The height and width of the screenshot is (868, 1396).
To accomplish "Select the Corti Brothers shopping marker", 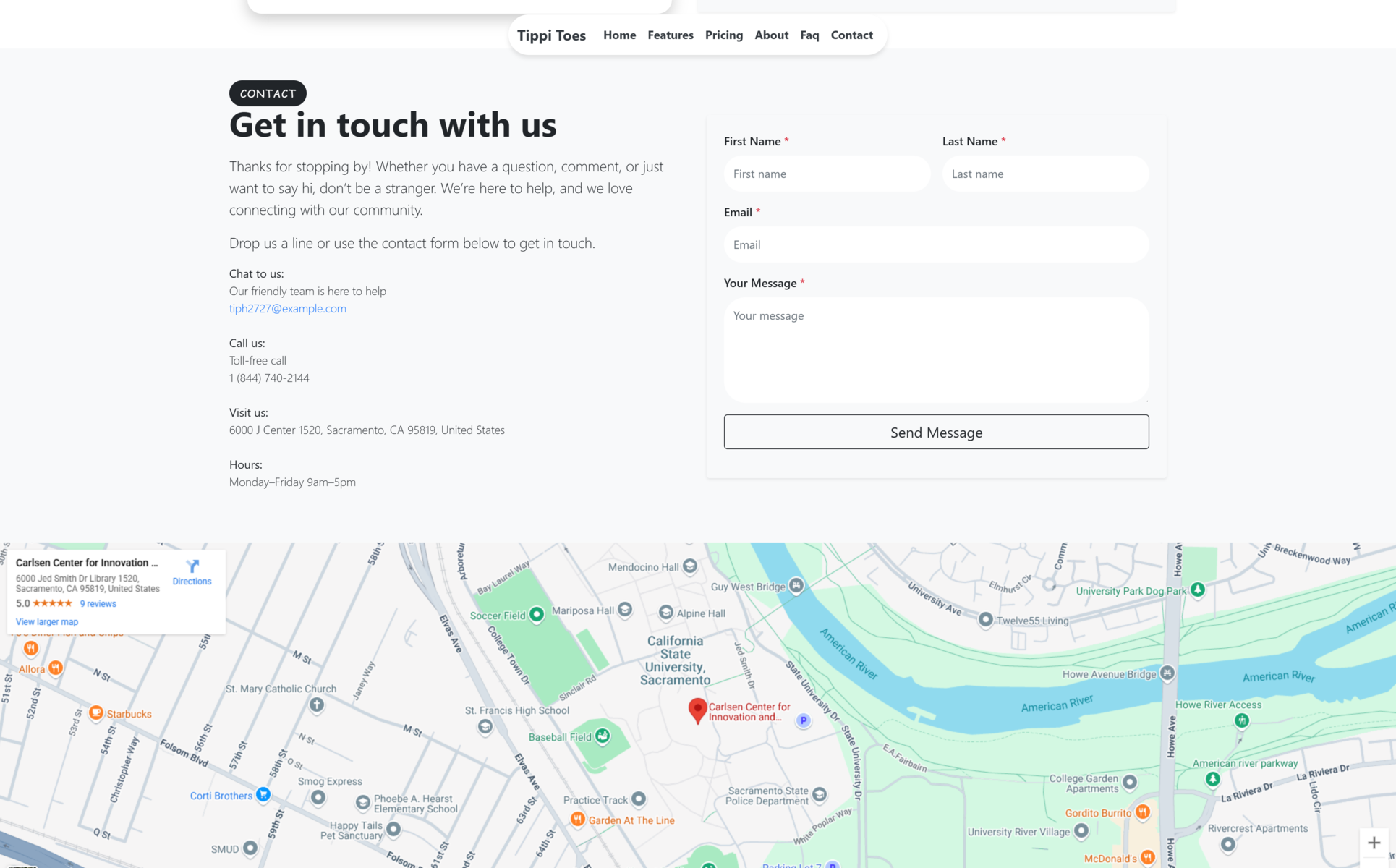I will click(x=263, y=794).
